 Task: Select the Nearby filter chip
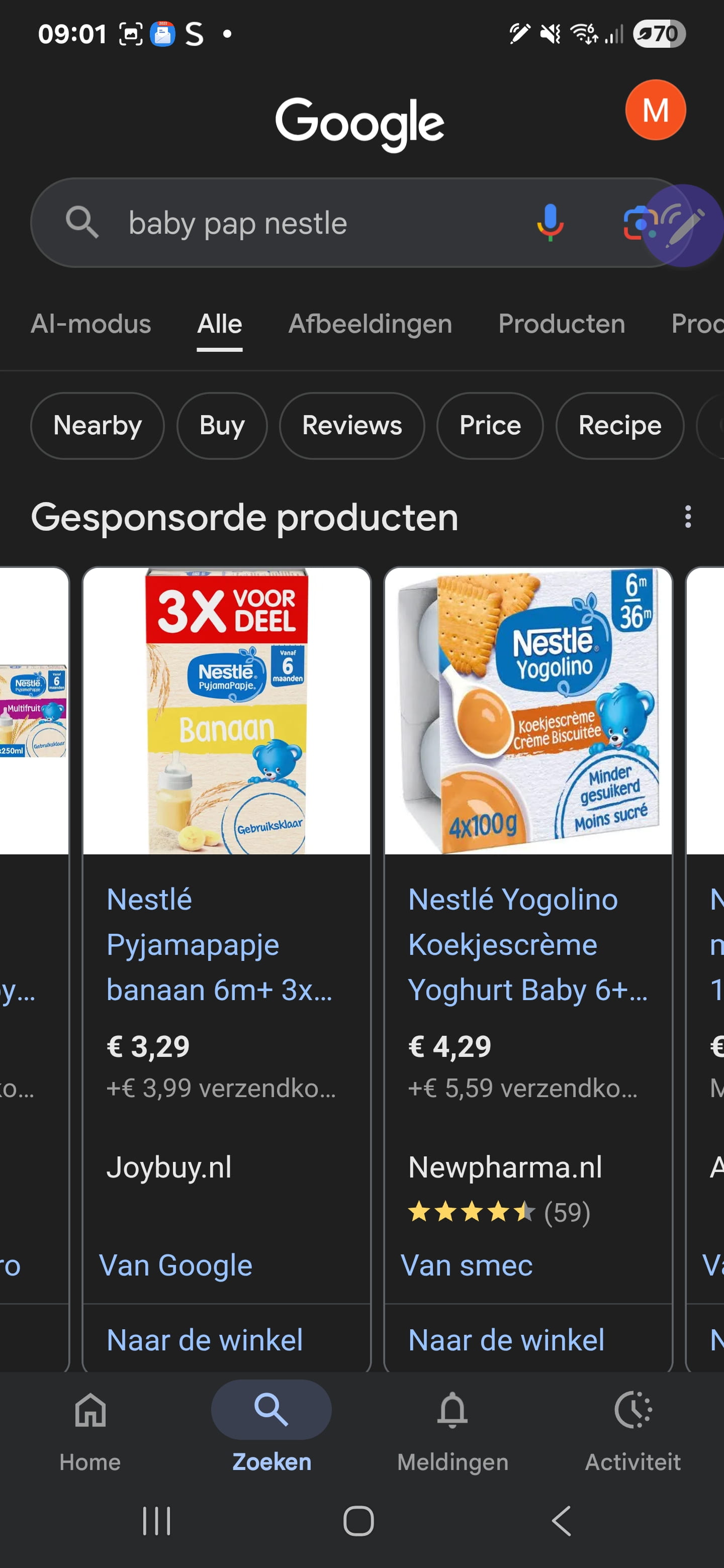[x=98, y=426]
